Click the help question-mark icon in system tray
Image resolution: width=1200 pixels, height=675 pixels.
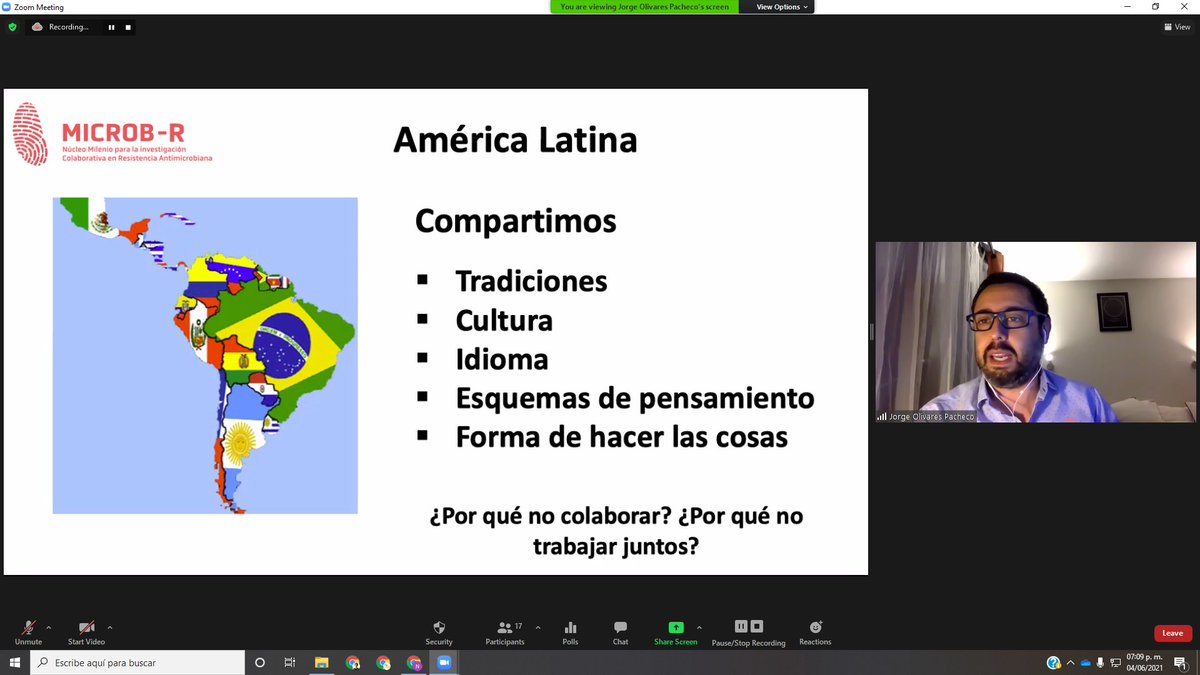(x=1053, y=662)
